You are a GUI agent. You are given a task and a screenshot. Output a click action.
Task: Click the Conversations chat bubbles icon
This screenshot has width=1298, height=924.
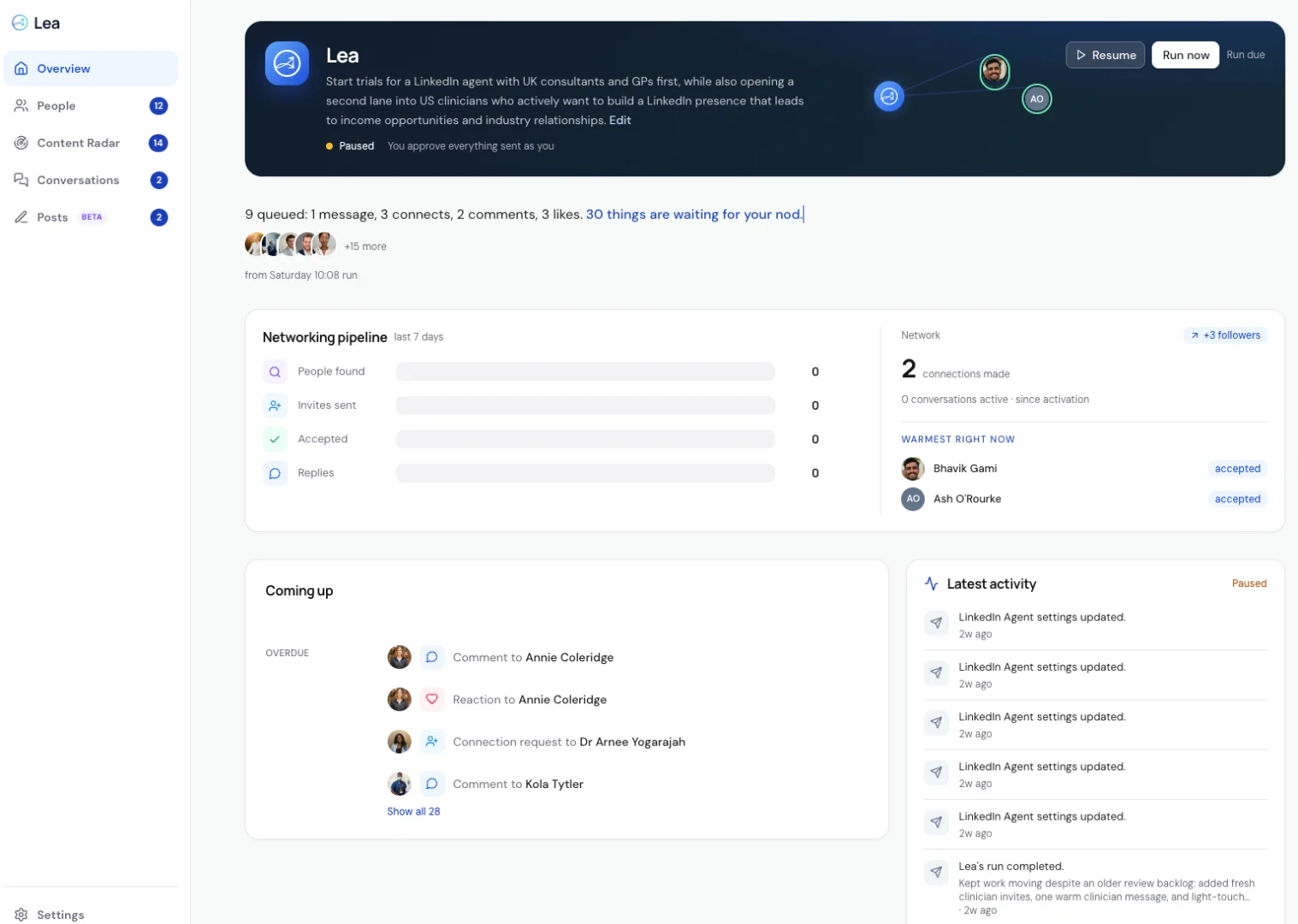(x=21, y=180)
